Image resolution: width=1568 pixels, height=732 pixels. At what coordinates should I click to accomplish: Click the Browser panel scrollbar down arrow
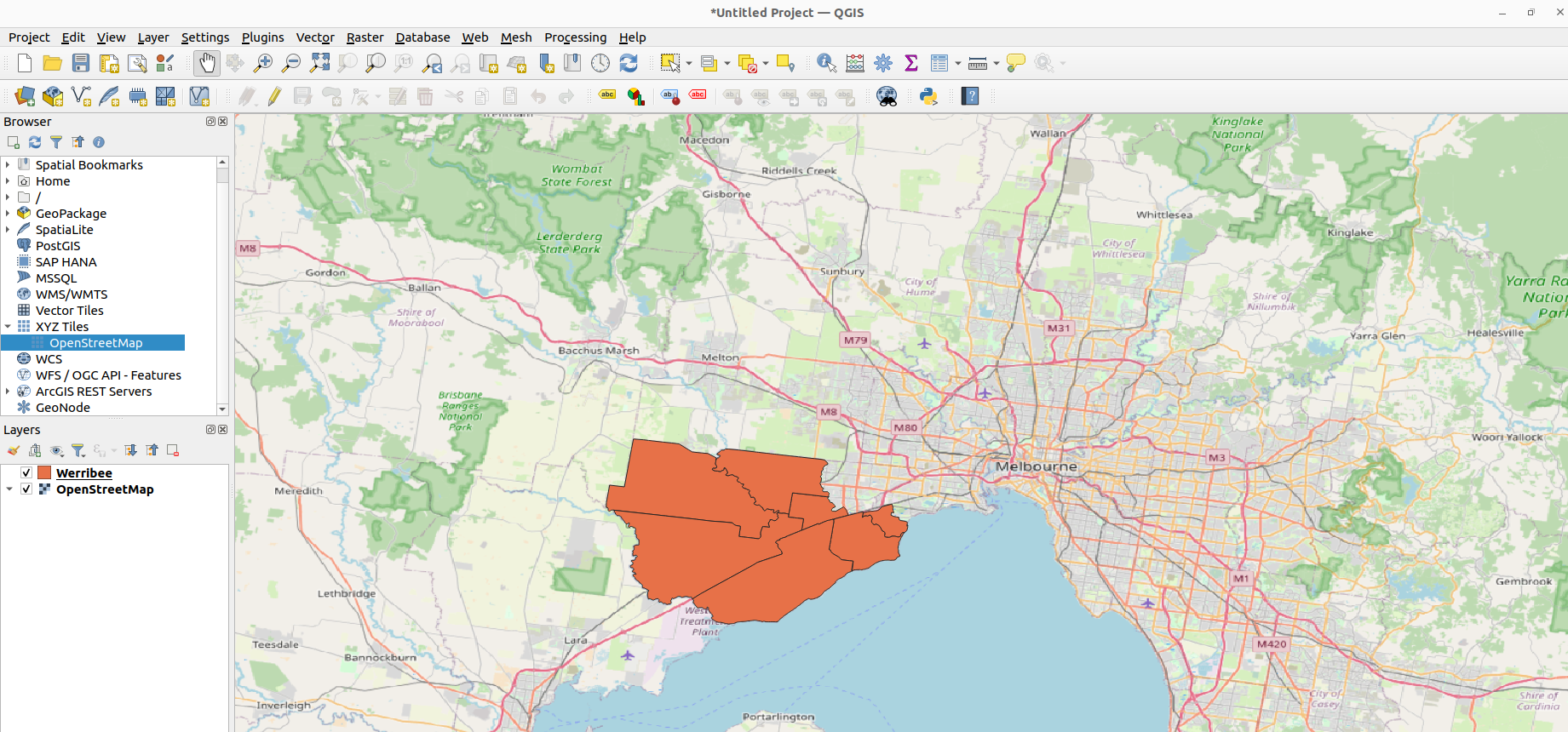(x=222, y=409)
